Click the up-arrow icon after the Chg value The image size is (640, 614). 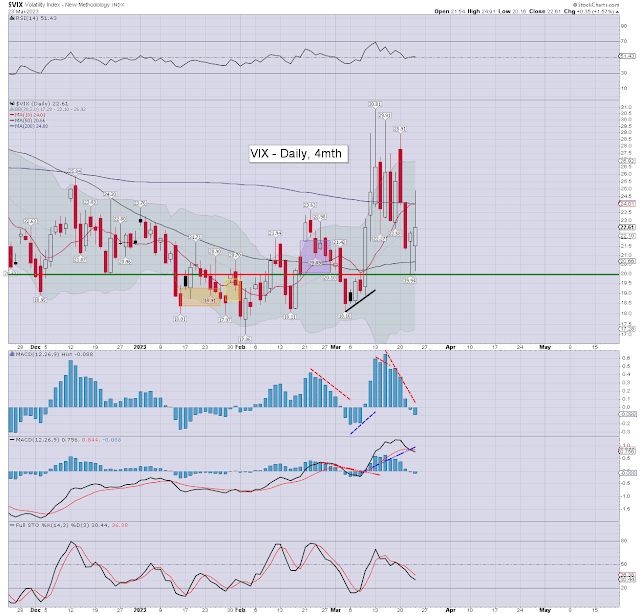pos(618,12)
